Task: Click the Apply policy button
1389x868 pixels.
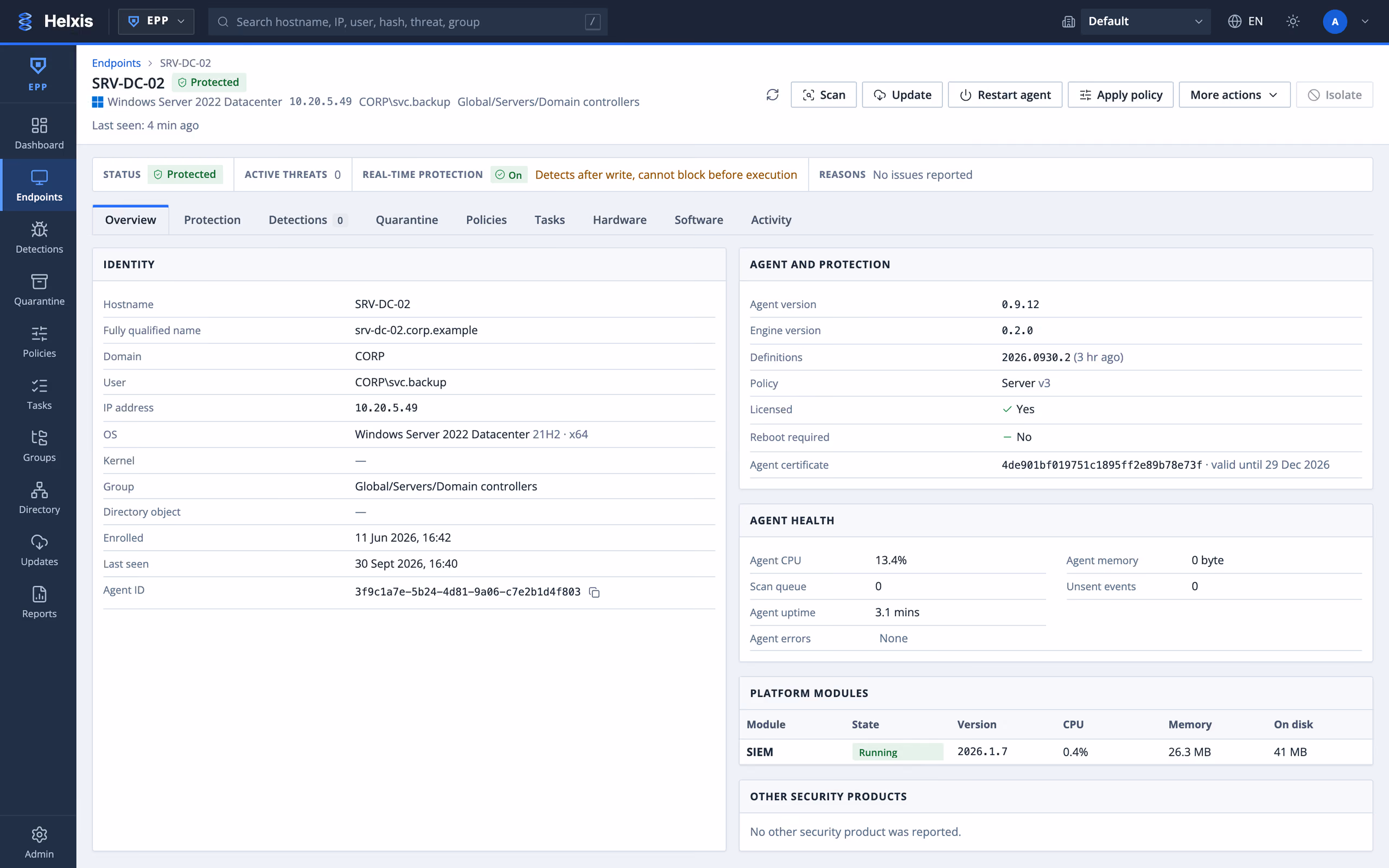Action: [x=1120, y=95]
